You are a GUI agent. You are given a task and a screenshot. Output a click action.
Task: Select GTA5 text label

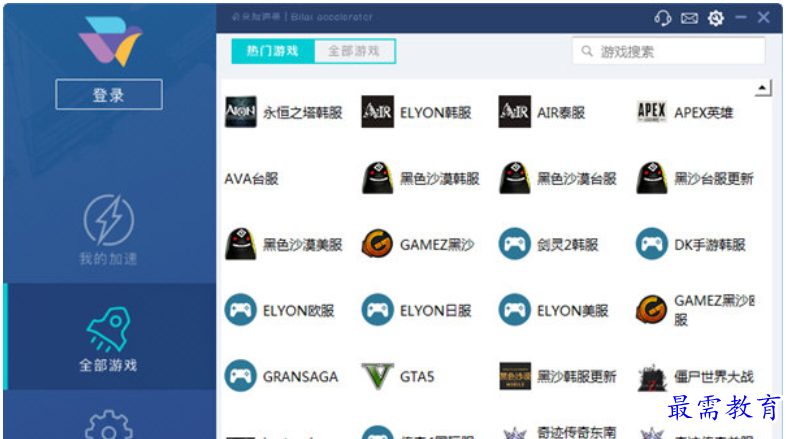tap(417, 376)
